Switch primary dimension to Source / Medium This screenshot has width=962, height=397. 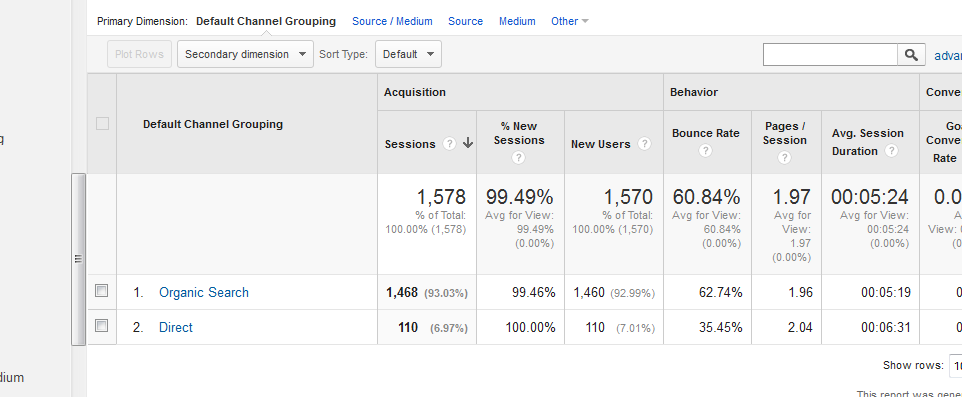coord(392,21)
